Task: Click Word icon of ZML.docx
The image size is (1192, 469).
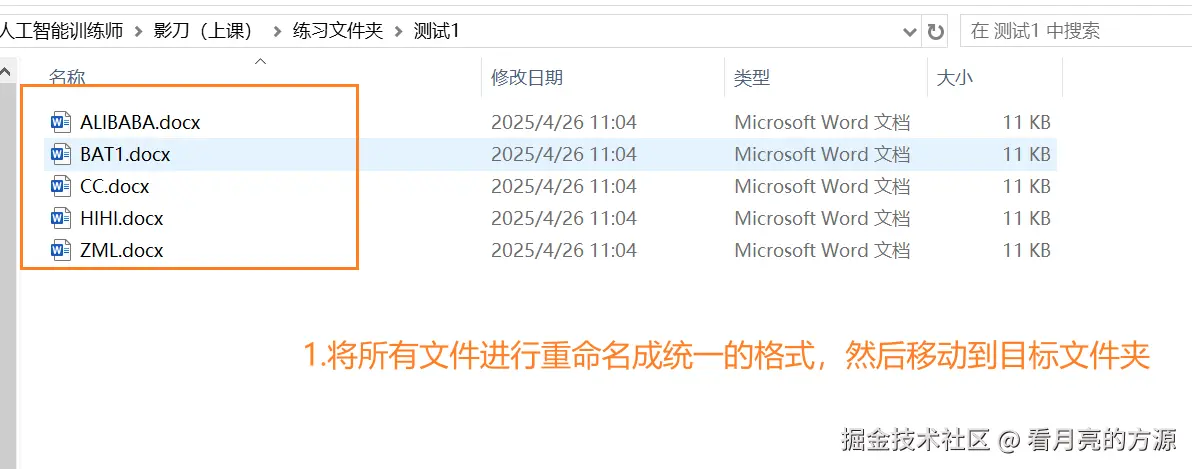Action: click(x=61, y=250)
